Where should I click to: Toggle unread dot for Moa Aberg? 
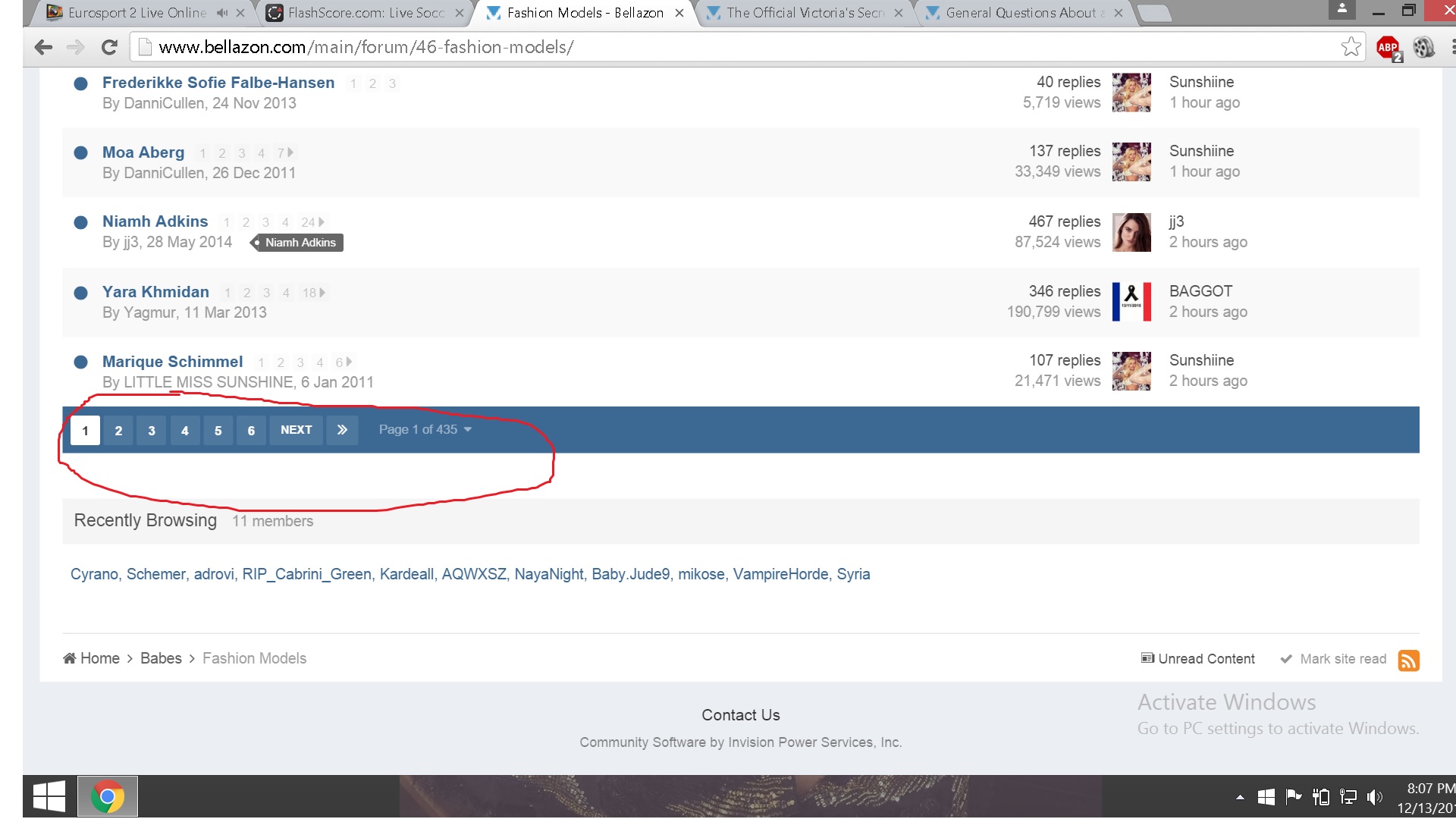point(80,152)
